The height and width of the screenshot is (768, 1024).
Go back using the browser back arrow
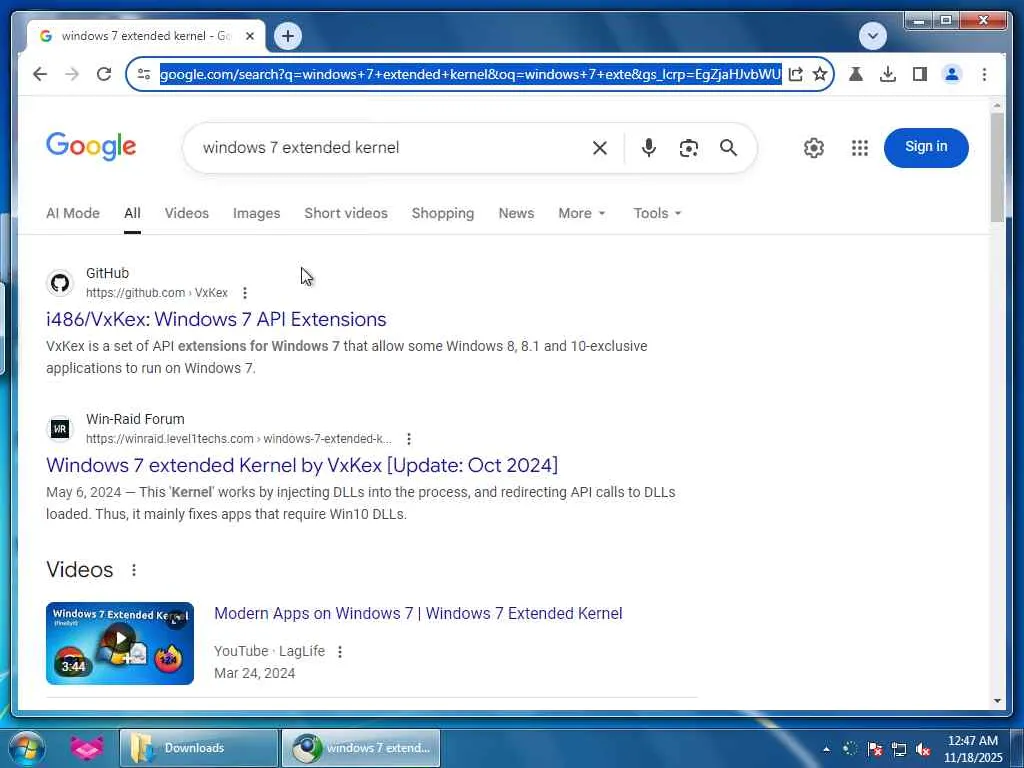click(40, 74)
